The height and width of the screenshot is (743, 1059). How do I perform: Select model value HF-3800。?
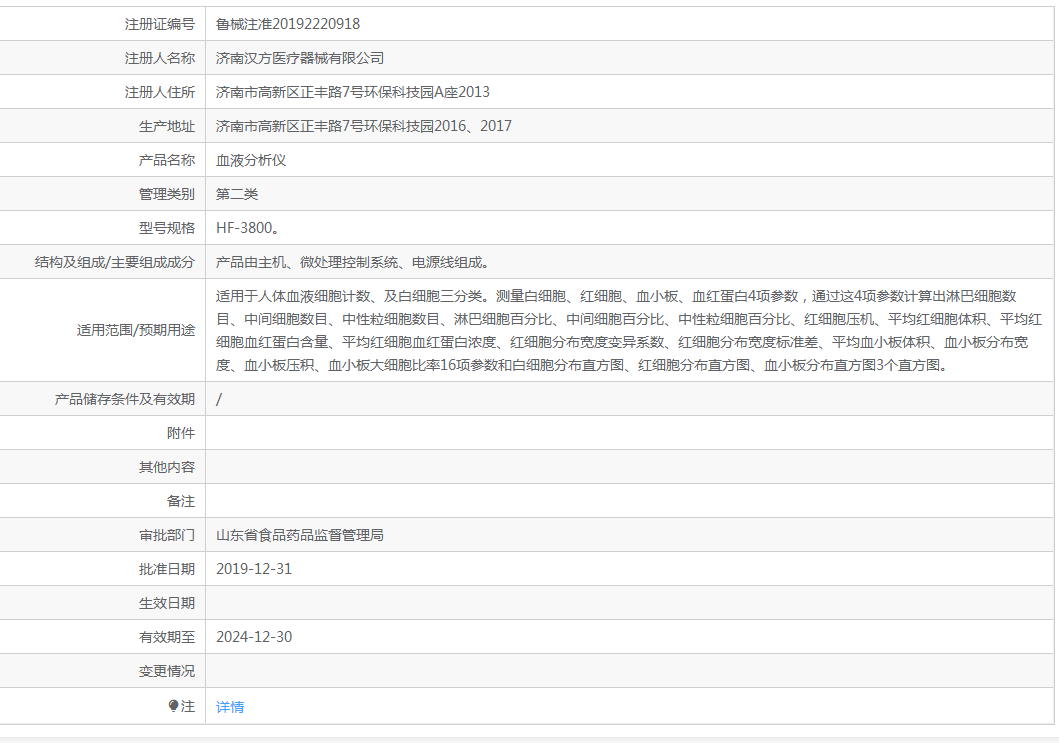point(247,228)
